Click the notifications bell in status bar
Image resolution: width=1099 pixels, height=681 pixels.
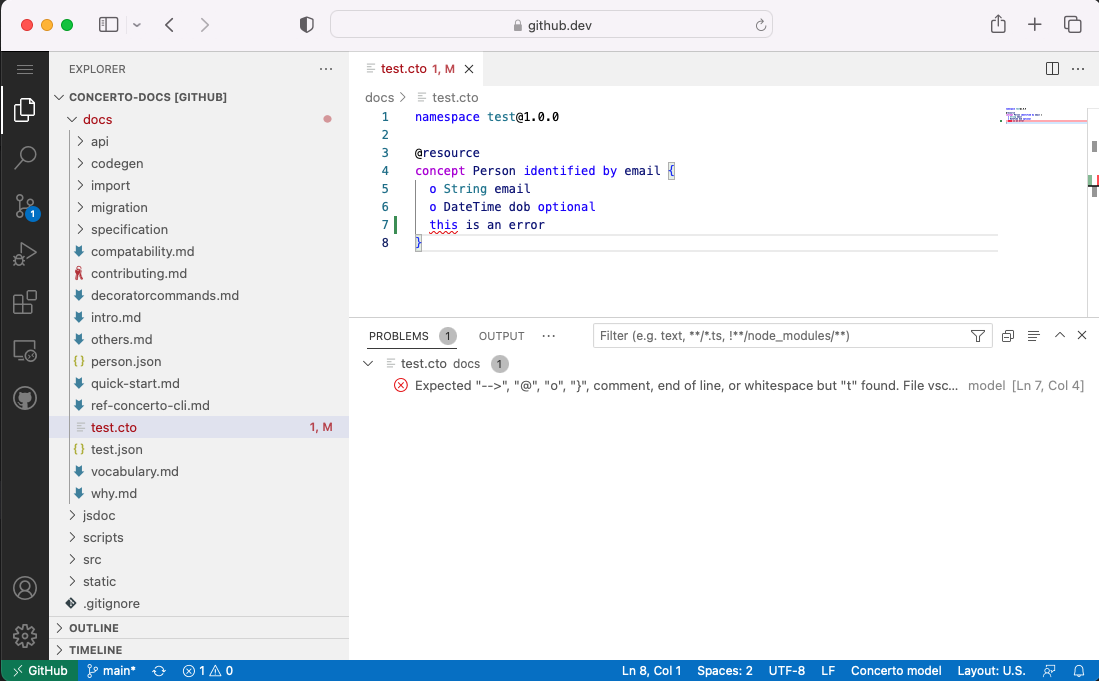click(1078, 670)
